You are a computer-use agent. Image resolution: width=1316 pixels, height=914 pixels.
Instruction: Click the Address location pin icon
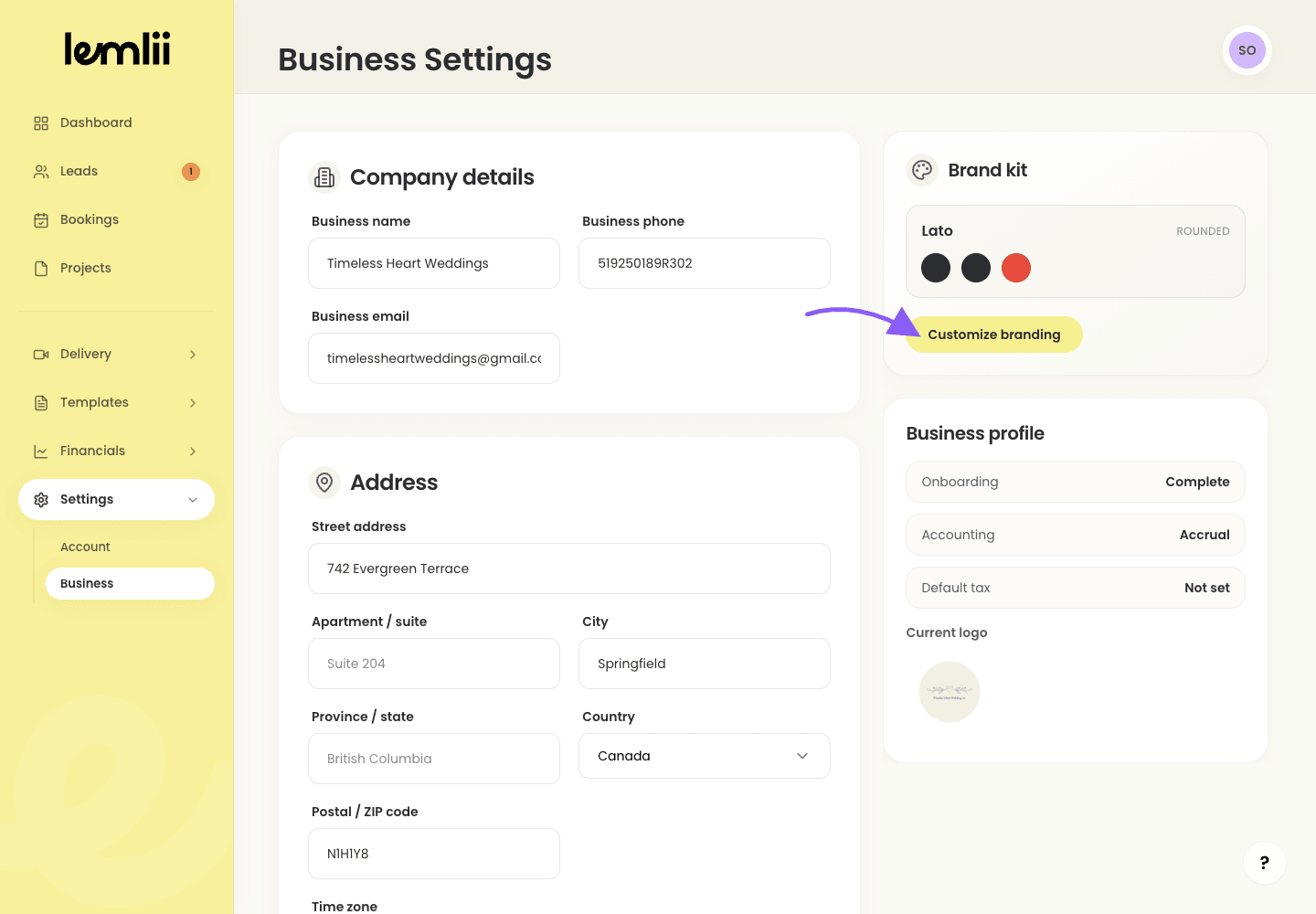[324, 483]
